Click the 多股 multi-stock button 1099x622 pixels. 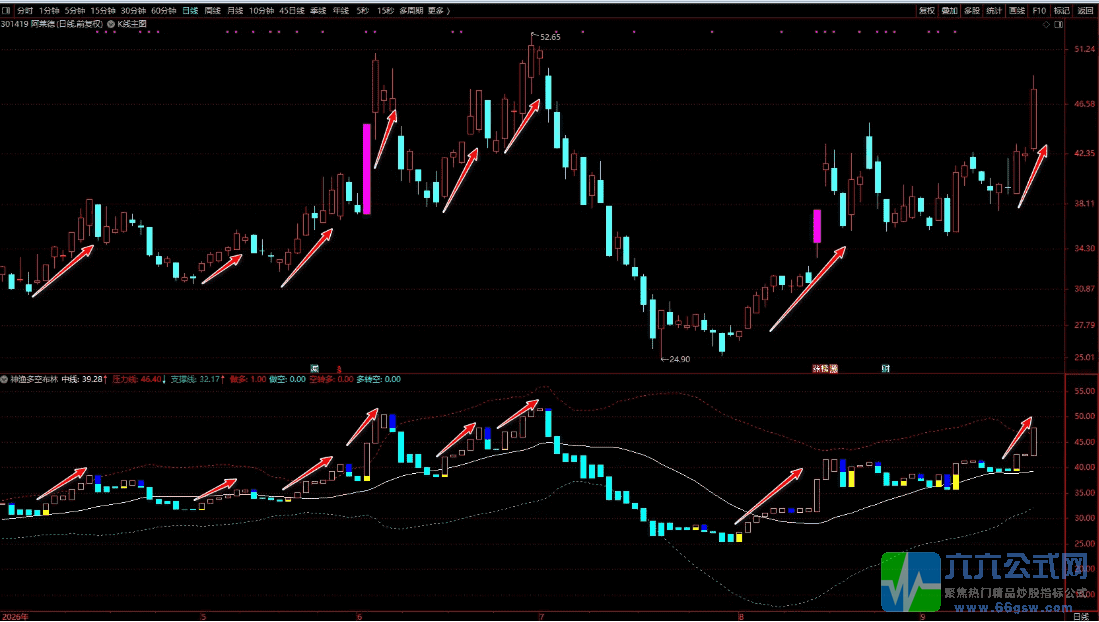pyautogui.click(x=971, y=11)
